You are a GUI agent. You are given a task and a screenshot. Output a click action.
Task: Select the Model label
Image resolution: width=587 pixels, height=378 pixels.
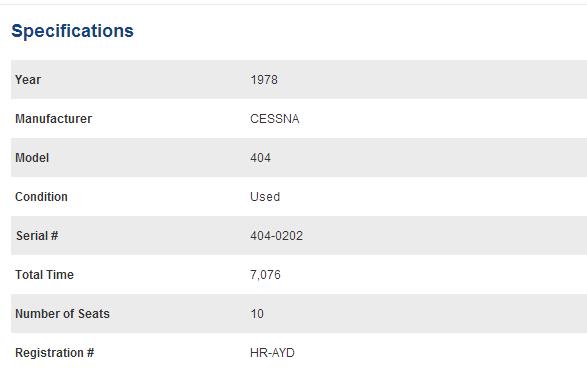(32, 158)
